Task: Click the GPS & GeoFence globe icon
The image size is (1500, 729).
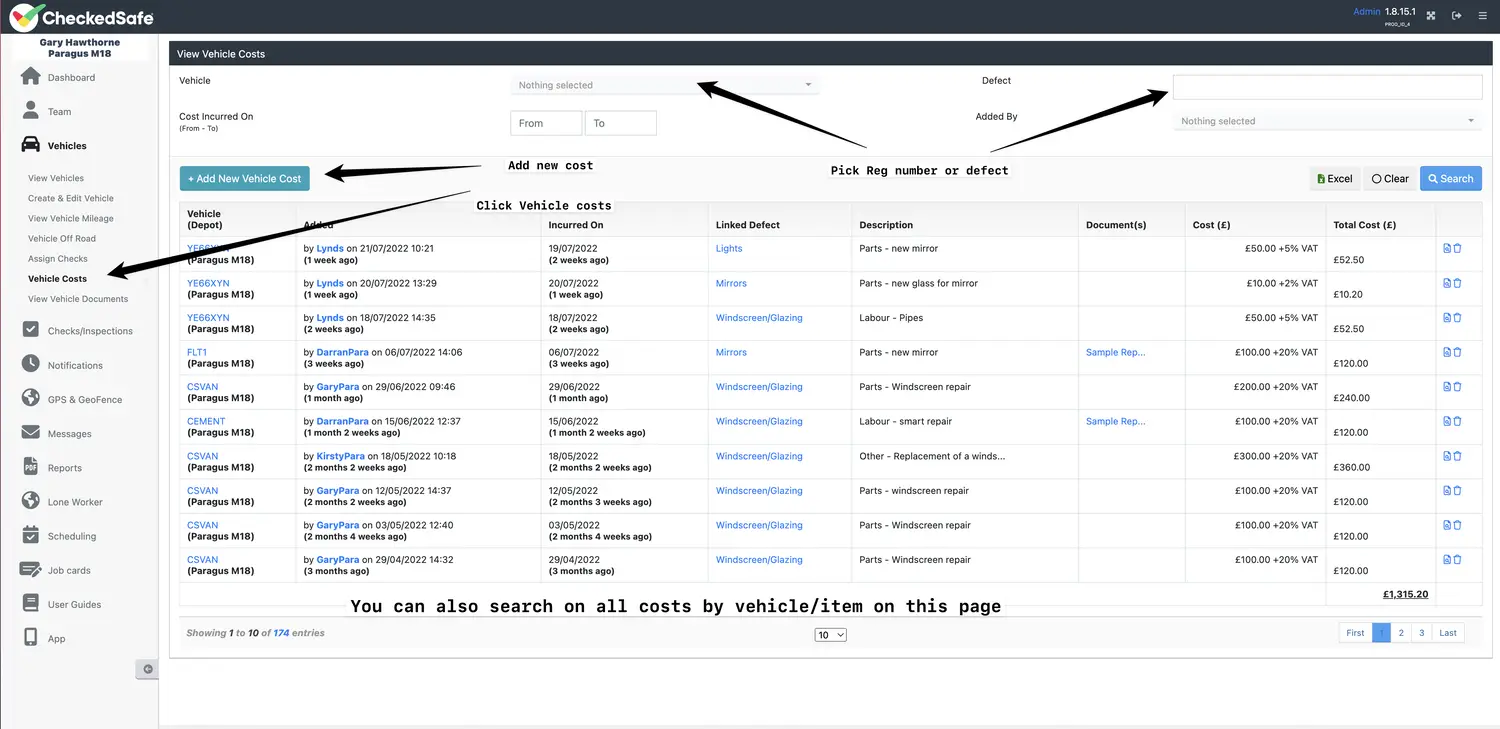Action: (30, 398)
